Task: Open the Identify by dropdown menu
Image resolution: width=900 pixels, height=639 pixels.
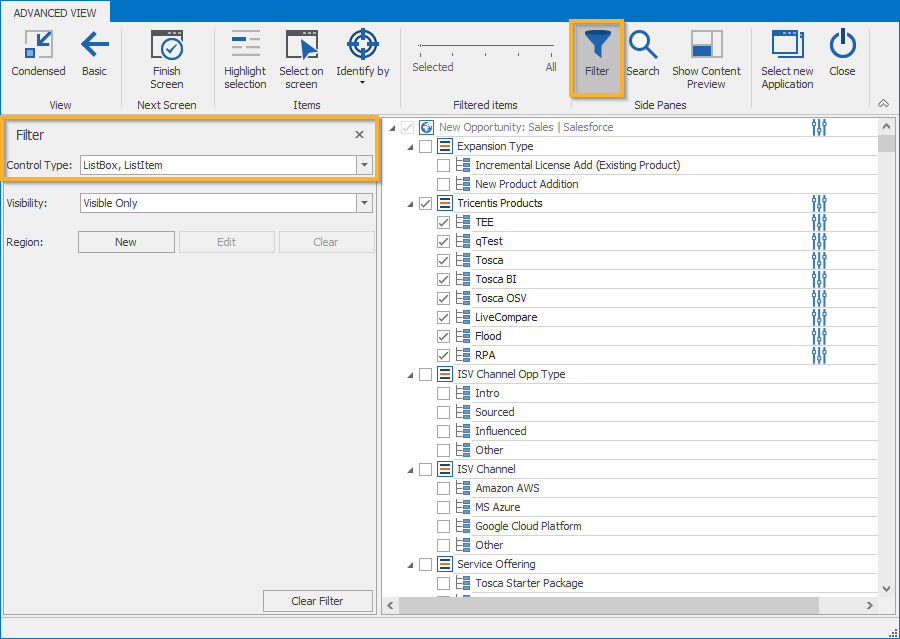Action: [362, 82]
